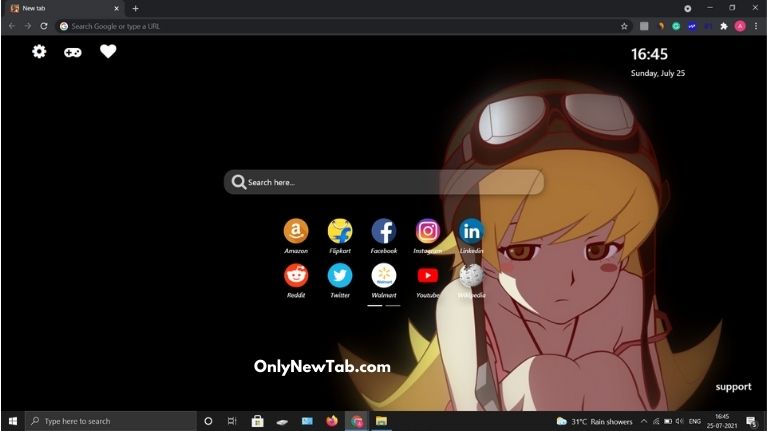Show hidden system tray icons
This screenshot has height=431, width=768.
pos(644,421)
